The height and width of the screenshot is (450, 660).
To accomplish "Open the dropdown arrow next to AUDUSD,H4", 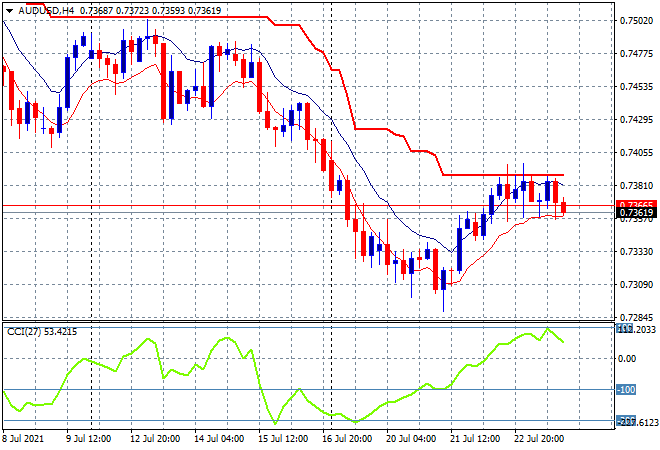I will click(9, 11).
